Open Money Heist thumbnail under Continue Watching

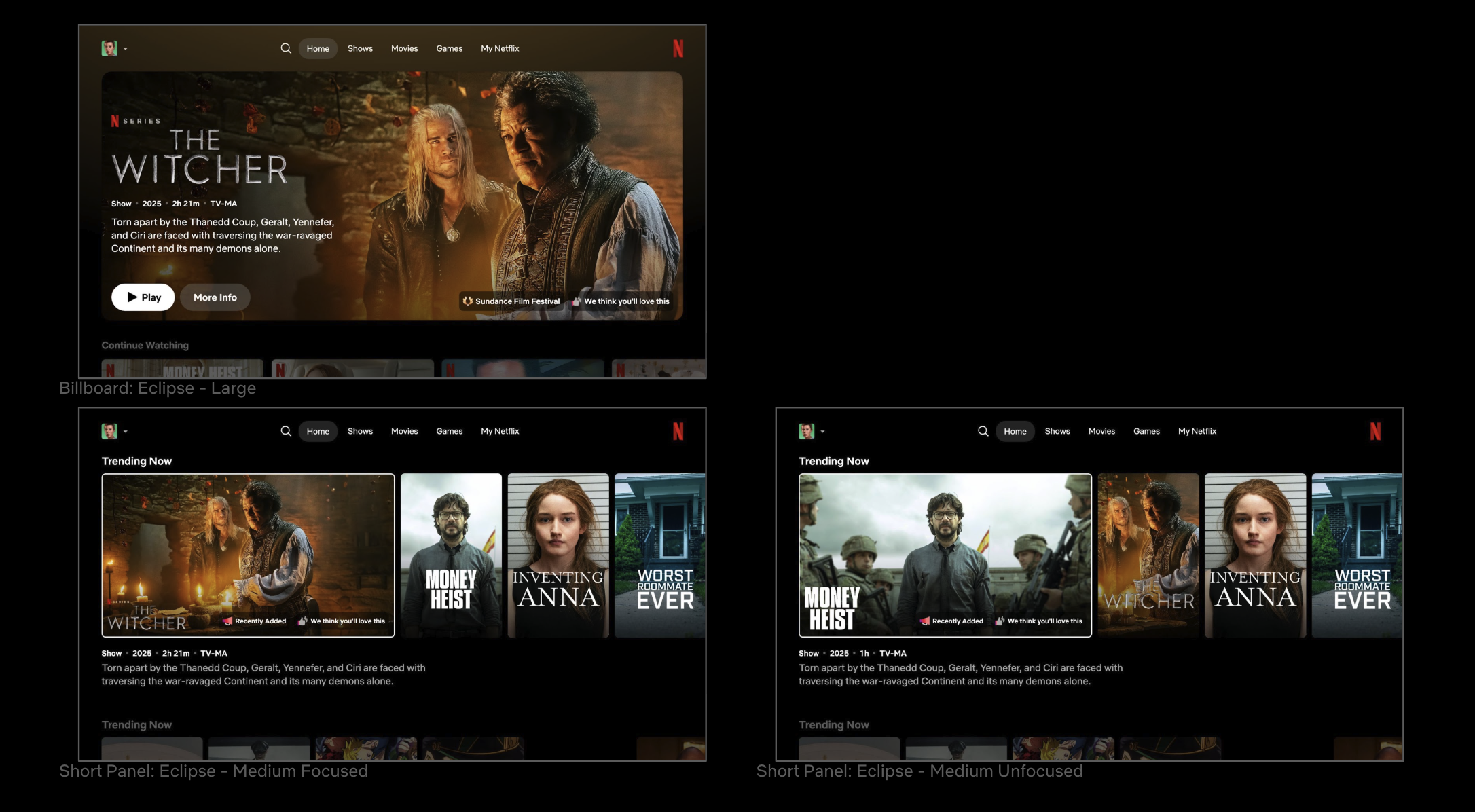pos(182,368)
